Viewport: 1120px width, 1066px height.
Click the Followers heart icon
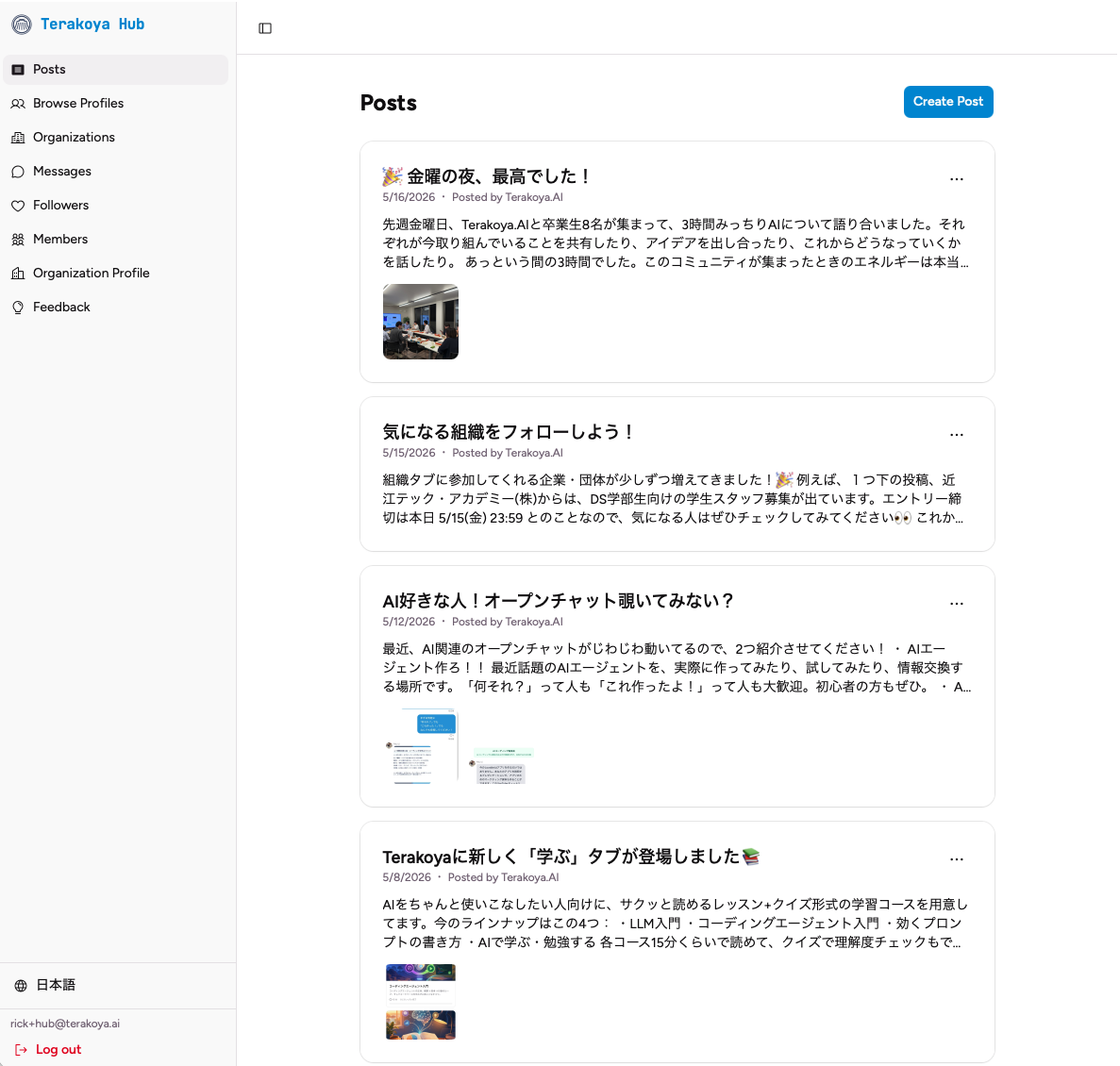pos(19,206)
